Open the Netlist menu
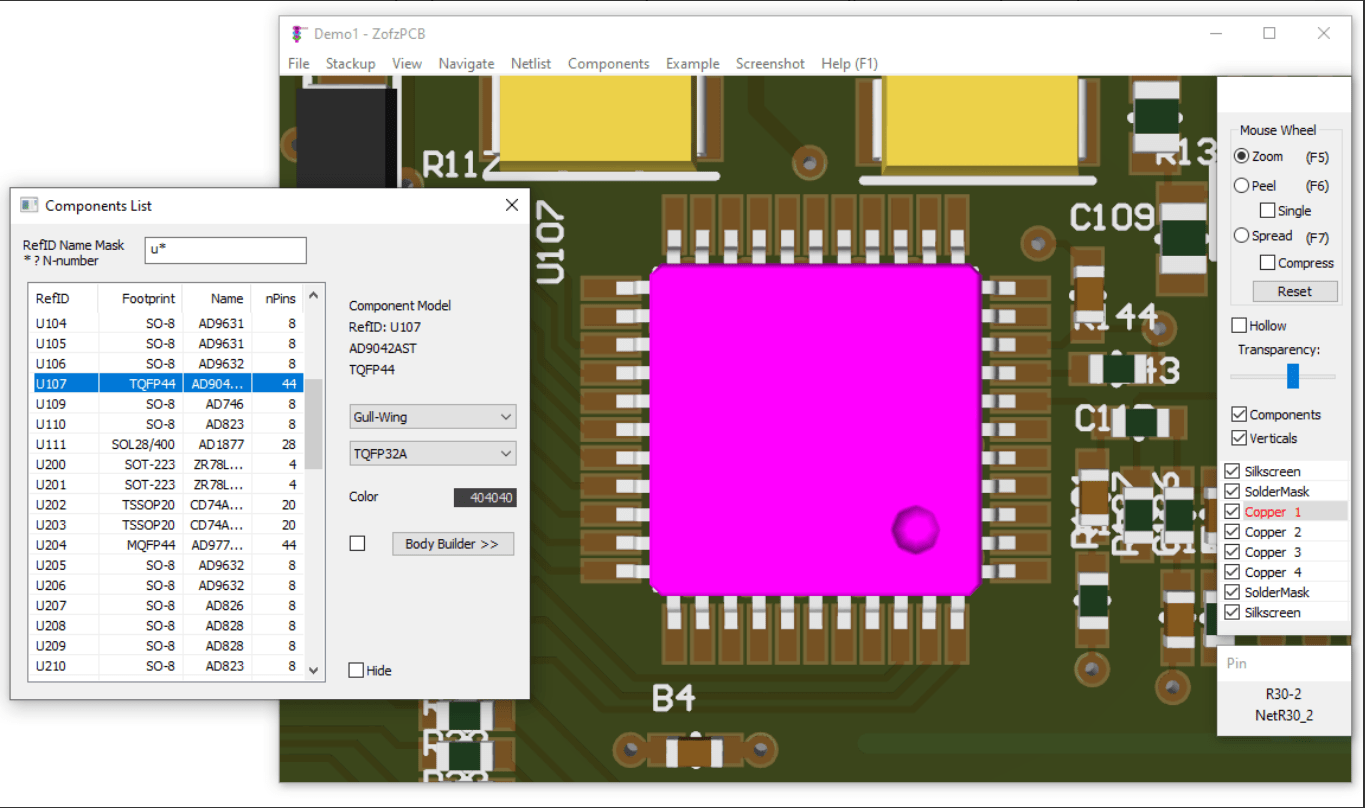The height and width of the screenshot is (808, 1365). [530, 63]
